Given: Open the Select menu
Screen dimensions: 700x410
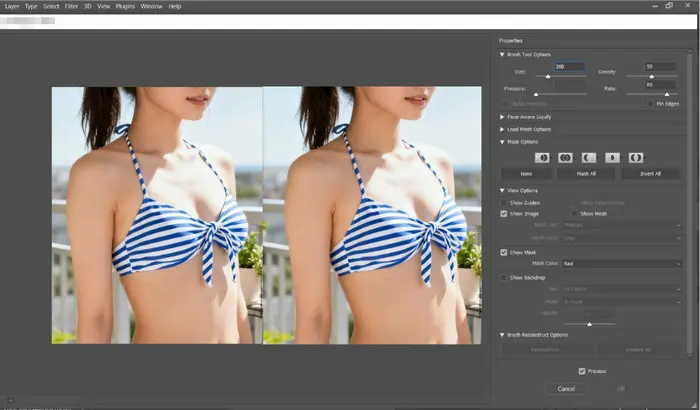Looking at the screenshot, I should point(51,6).
